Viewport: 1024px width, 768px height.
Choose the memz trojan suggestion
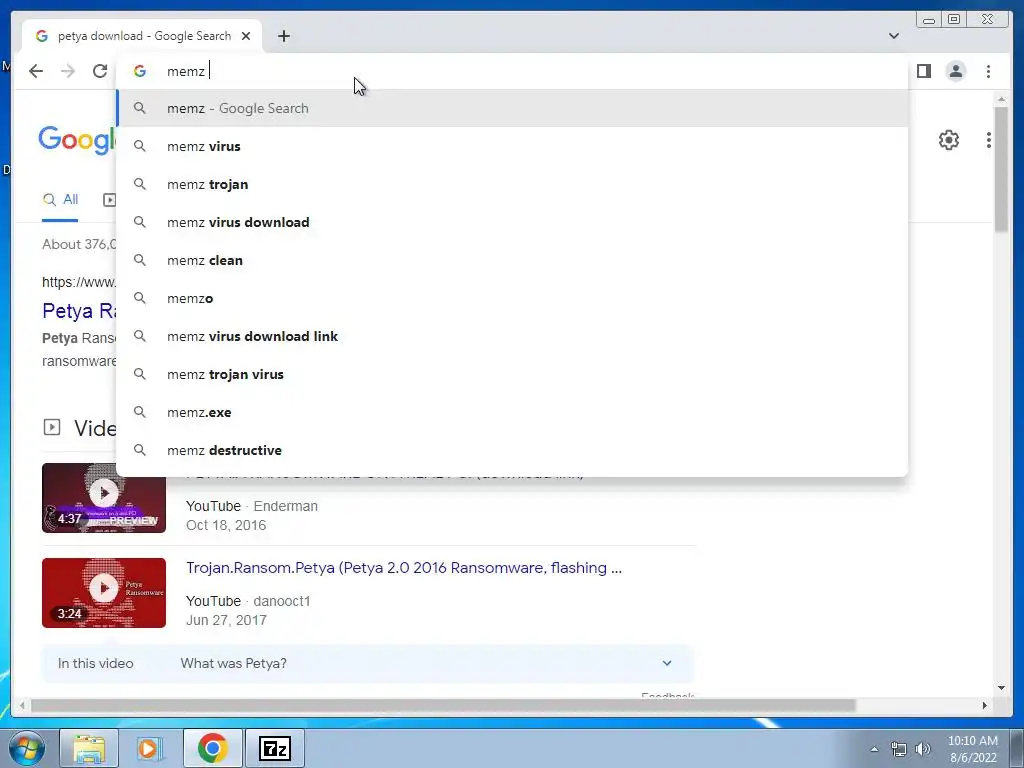pos(513,184)
